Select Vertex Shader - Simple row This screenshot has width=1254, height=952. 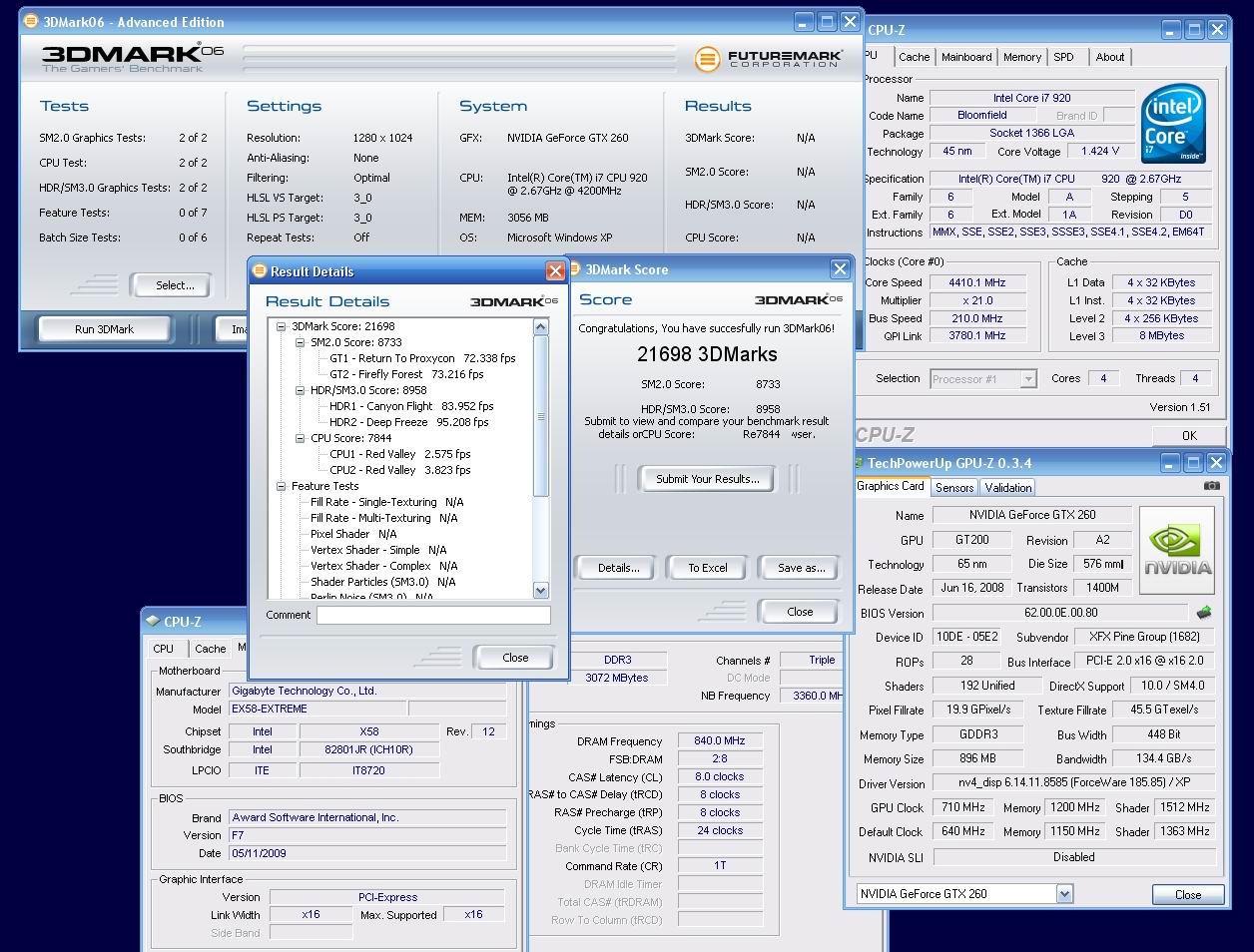pyautogui.click(x=377, y=550)
